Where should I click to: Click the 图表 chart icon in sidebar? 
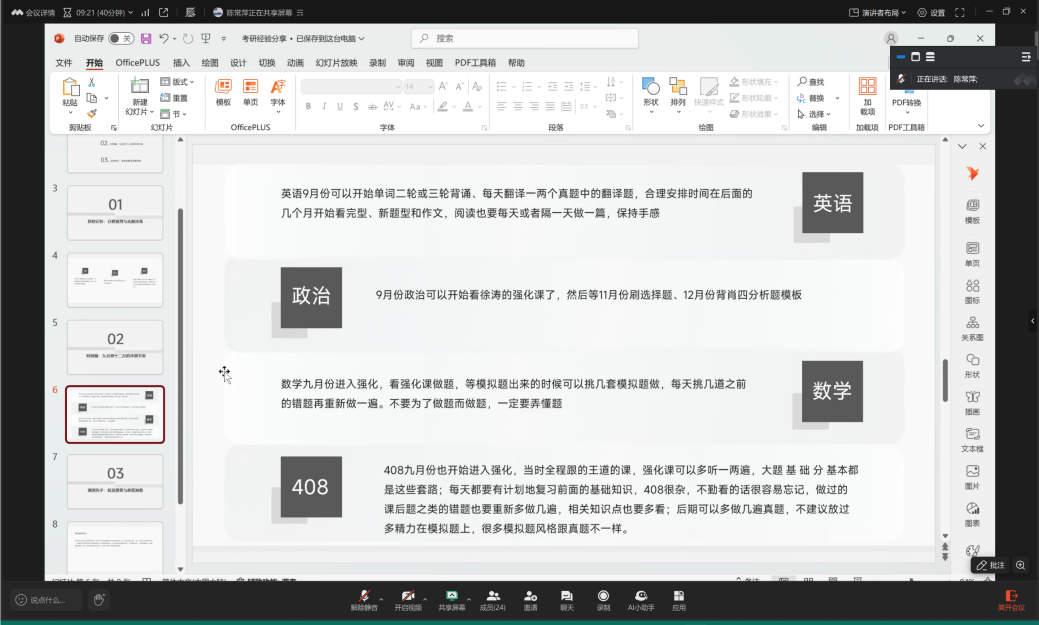pos(972,514)
